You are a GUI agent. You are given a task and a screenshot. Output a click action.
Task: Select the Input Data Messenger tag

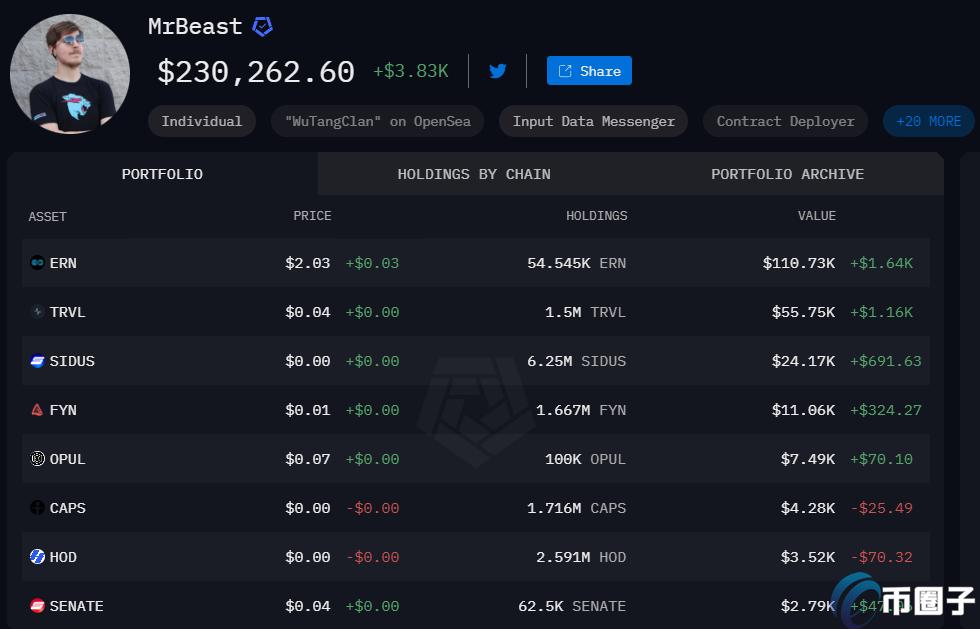point(593,121)
